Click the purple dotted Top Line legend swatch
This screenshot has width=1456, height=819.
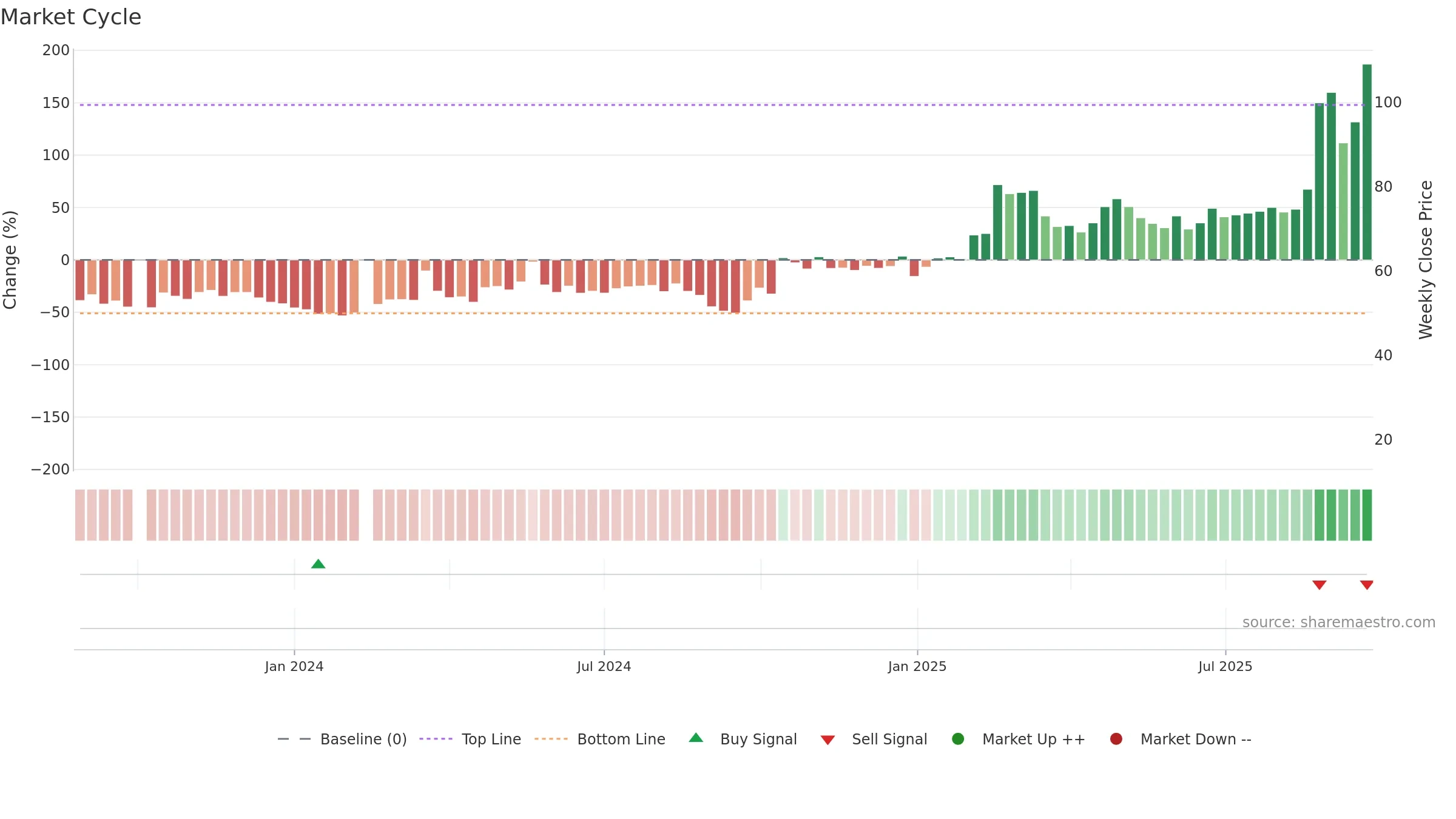(436, 739)
